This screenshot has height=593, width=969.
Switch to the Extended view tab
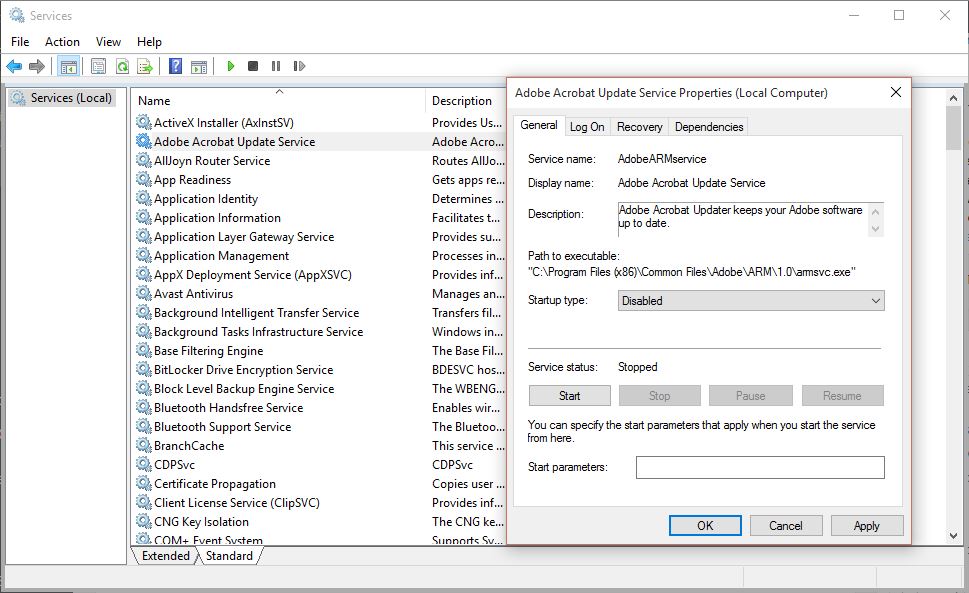(x=166, y=556)
